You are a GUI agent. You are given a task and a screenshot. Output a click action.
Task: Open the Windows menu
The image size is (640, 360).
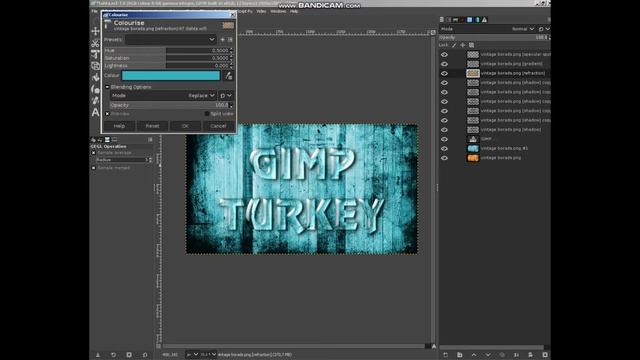pos(278,11)
